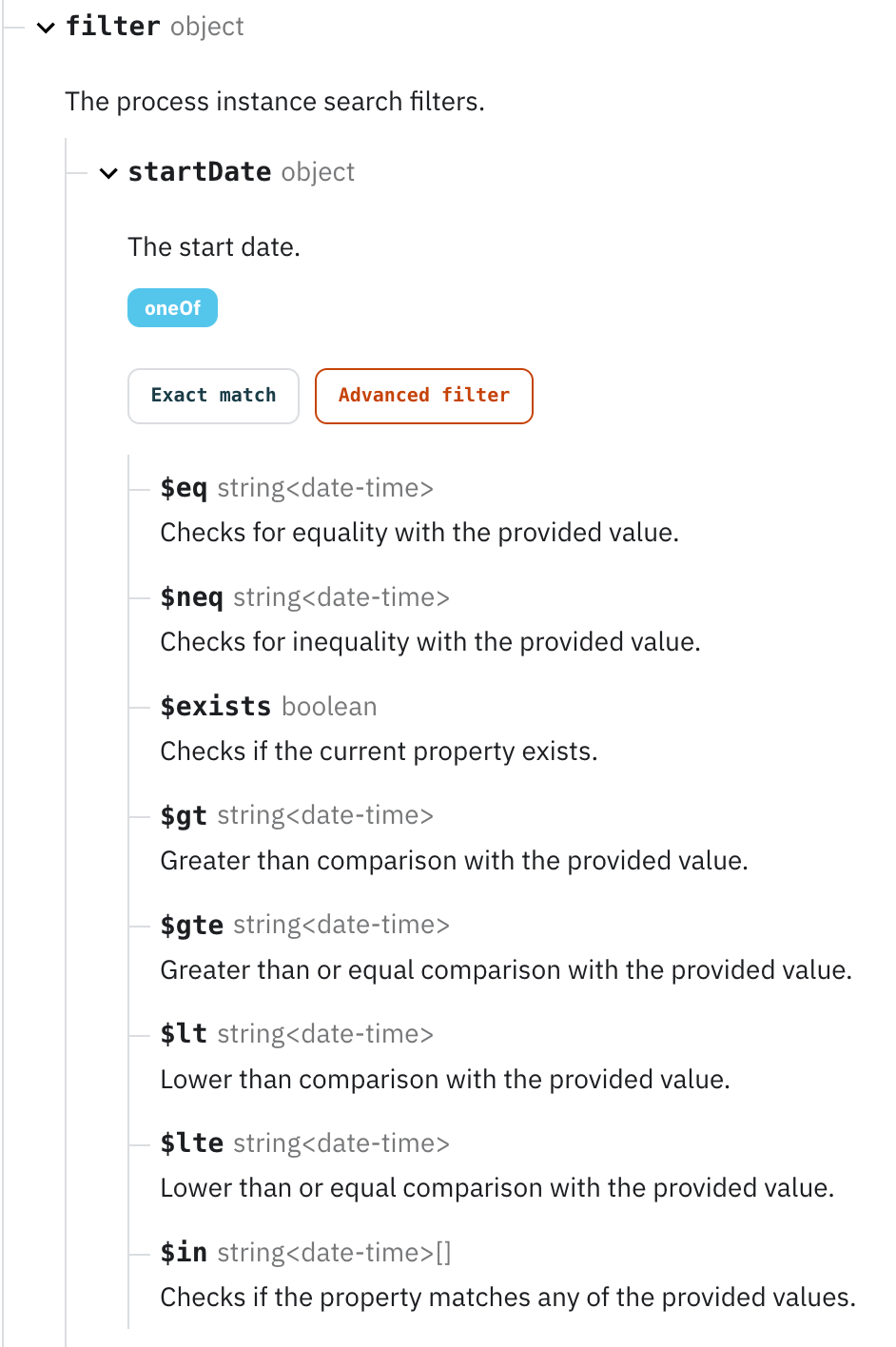Select the Advanced filter tab
The image size is (896, 1347).
coord(423,396)
